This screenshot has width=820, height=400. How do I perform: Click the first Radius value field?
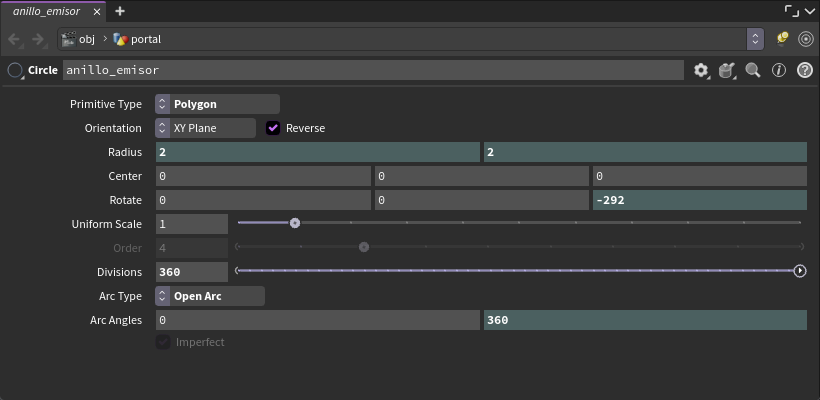coord(317,152)
